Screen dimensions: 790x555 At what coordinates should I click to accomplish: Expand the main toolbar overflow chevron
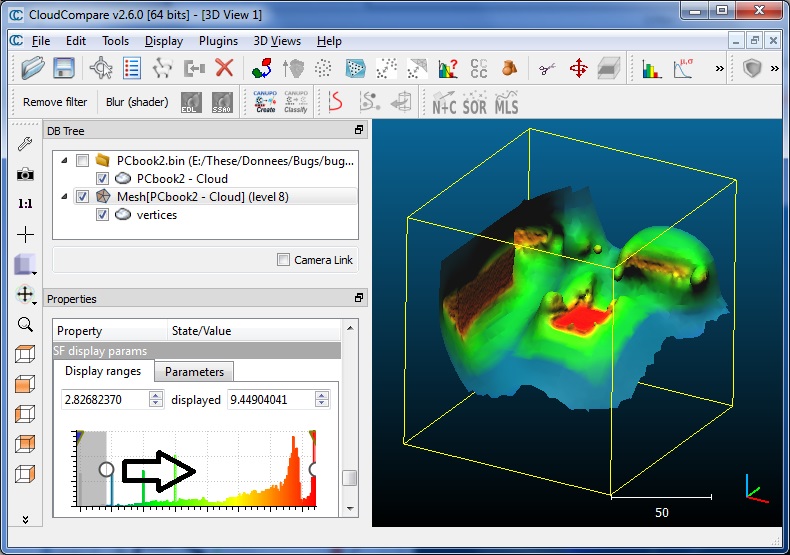[719, 68]
